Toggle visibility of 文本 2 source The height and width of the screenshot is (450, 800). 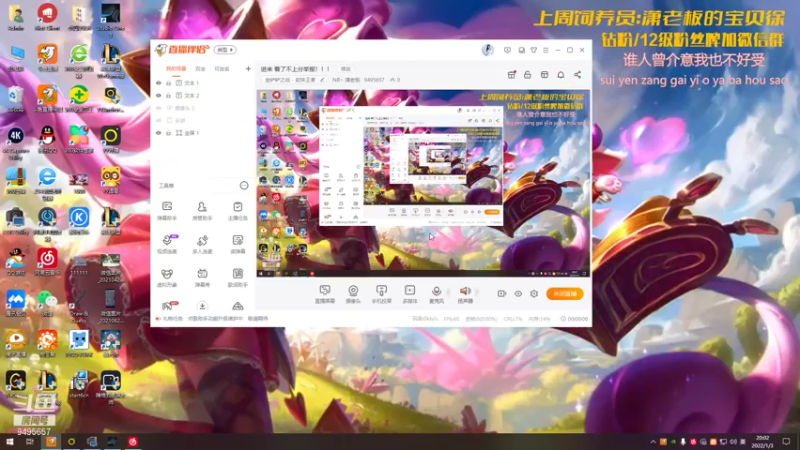click(x=159, y=95)
